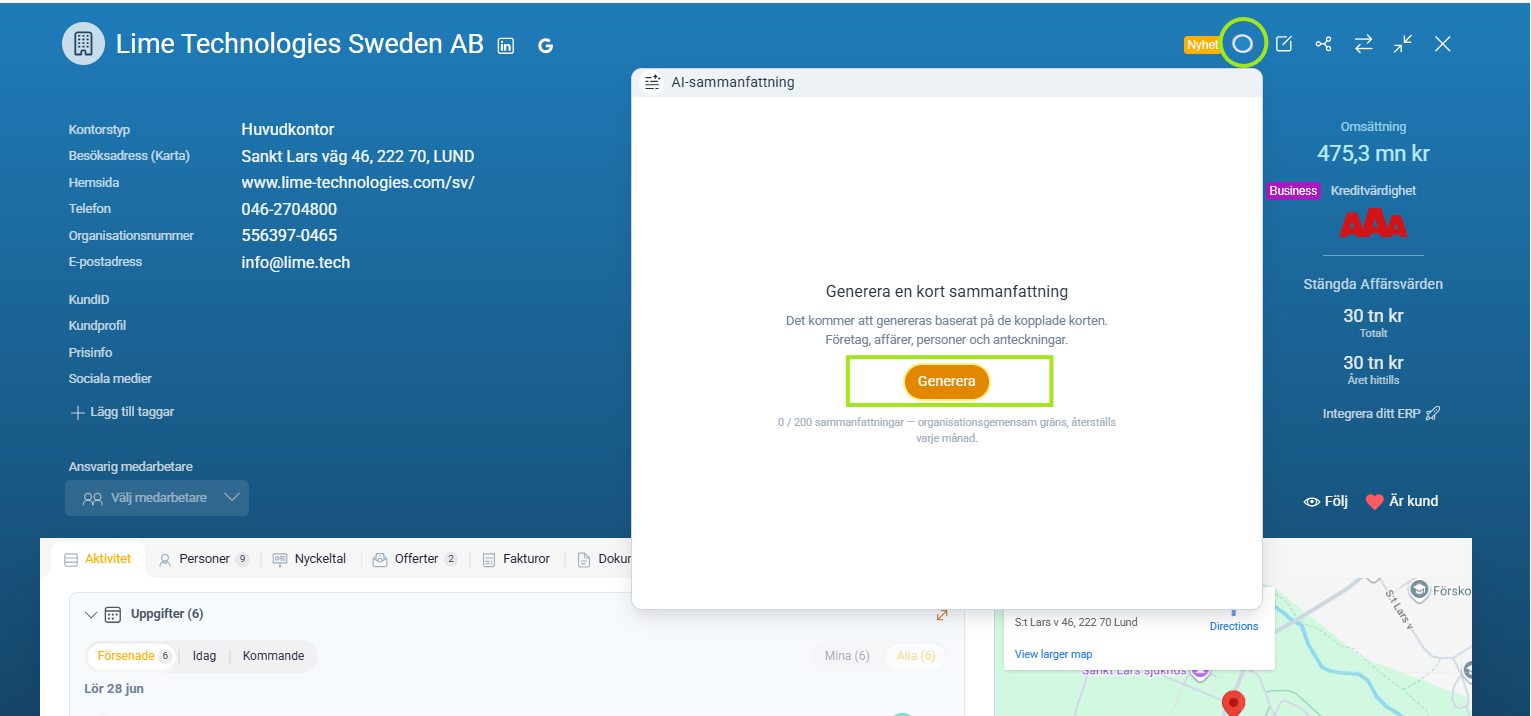Switch to the Personer tab
The image size is (1531, 716).
click(204, 560)
